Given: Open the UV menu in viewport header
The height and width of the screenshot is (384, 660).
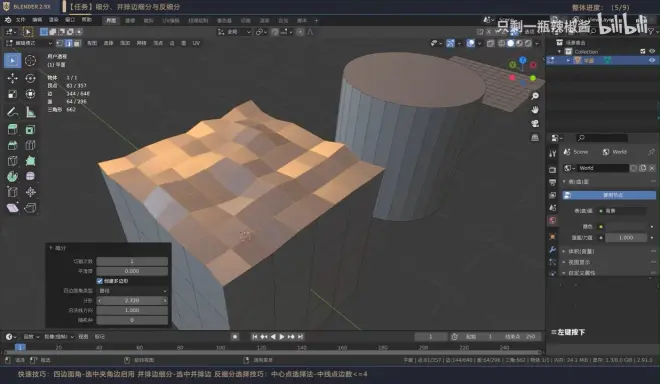Looking at the screenshot, I should click(196, 43).
